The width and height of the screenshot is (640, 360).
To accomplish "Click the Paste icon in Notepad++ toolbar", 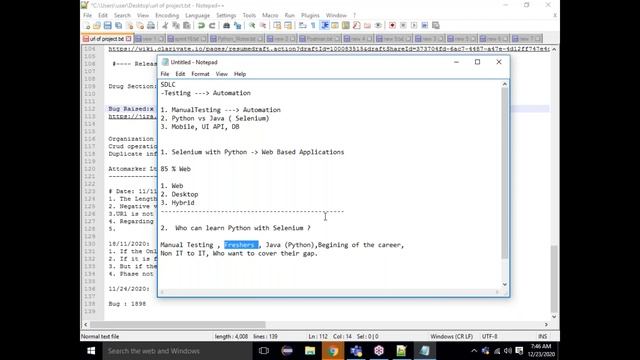I will click(187, 25).
